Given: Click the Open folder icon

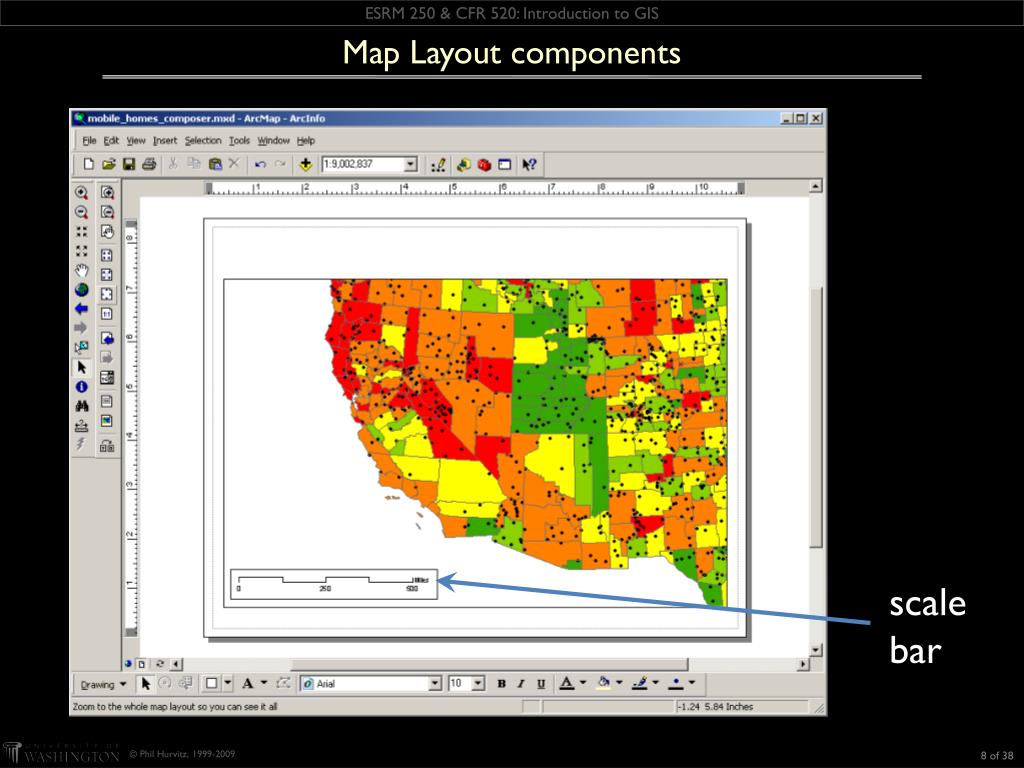Looking at the screenshot, I should [109, 164].
